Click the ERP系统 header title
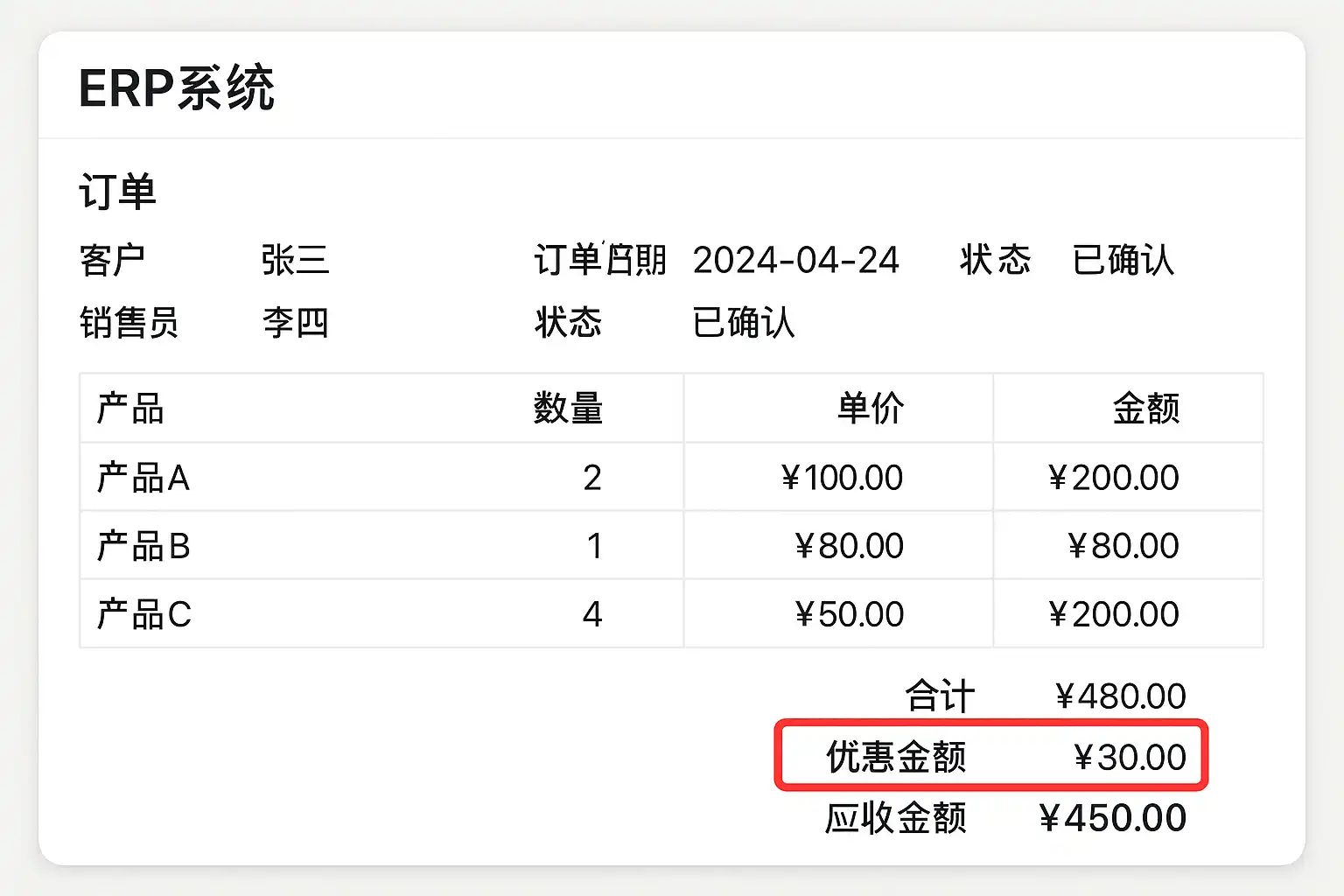1344x896 pixels. point(177,88)
